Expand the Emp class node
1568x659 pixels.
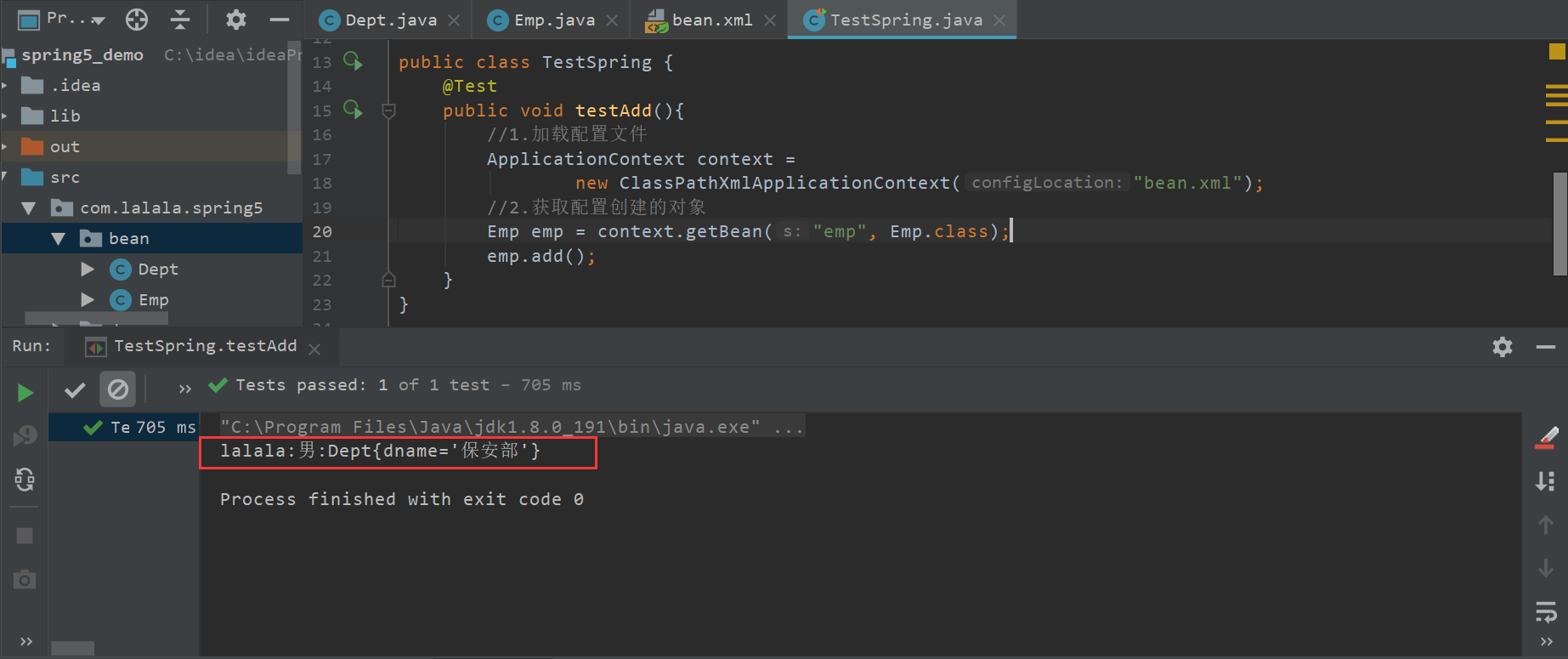[x=88, y=300]
